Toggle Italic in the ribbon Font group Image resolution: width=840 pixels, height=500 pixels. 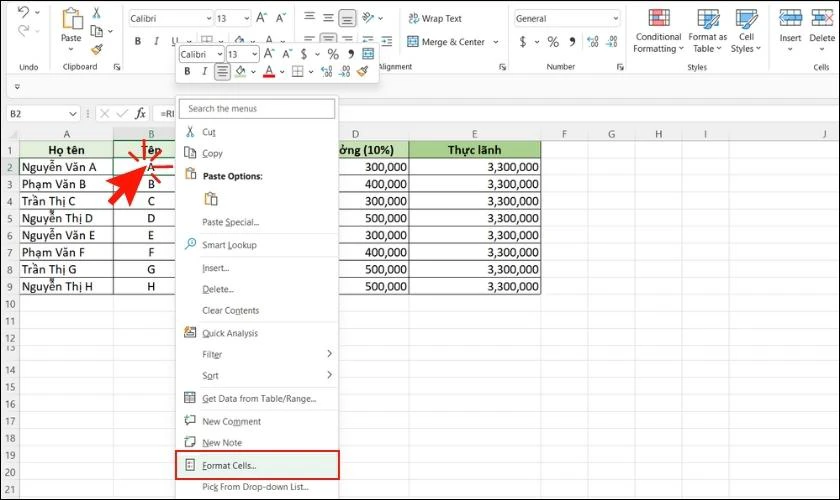(x=156, y=41)
